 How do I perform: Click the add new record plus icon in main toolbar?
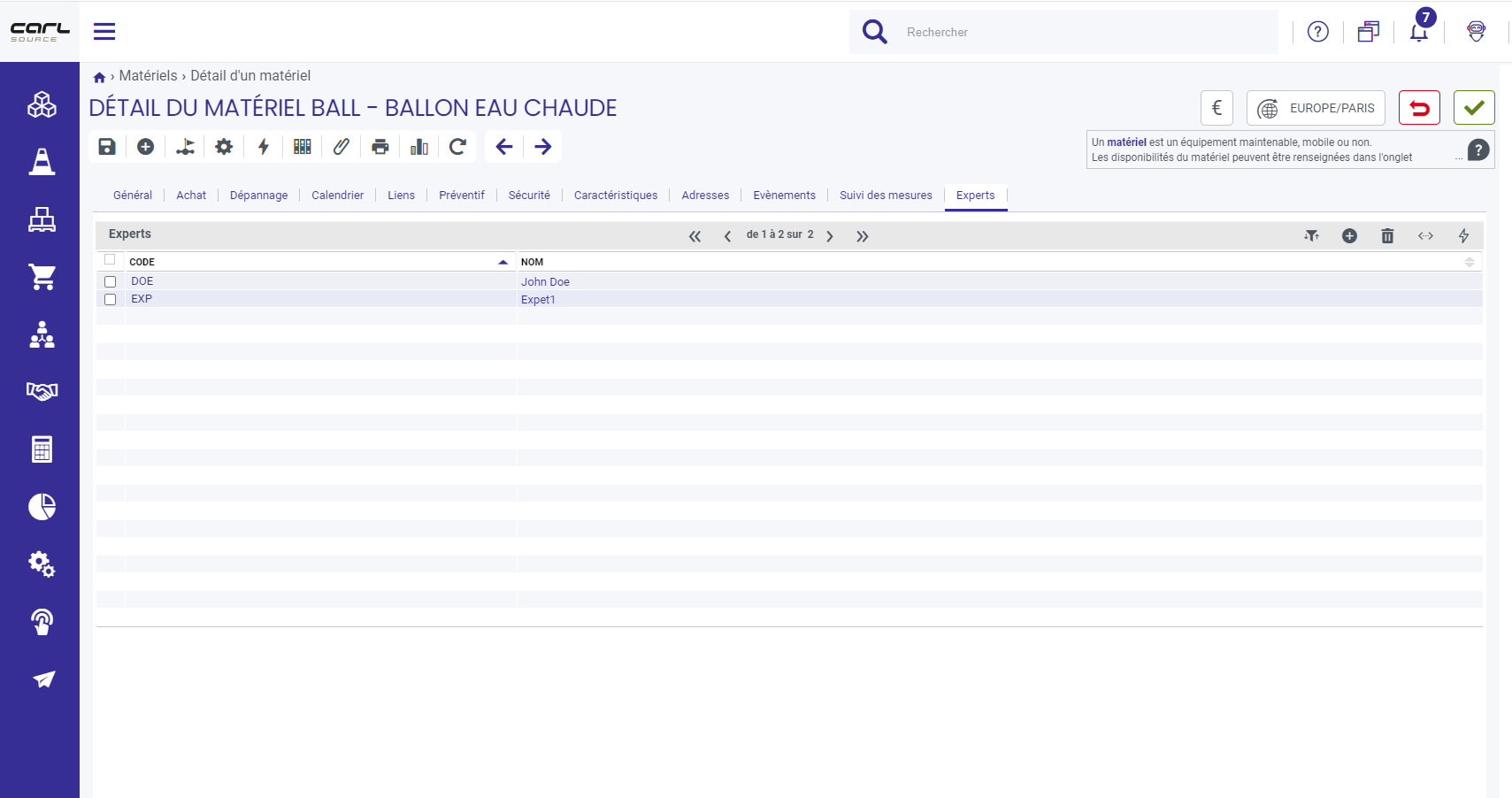point(146,147)
